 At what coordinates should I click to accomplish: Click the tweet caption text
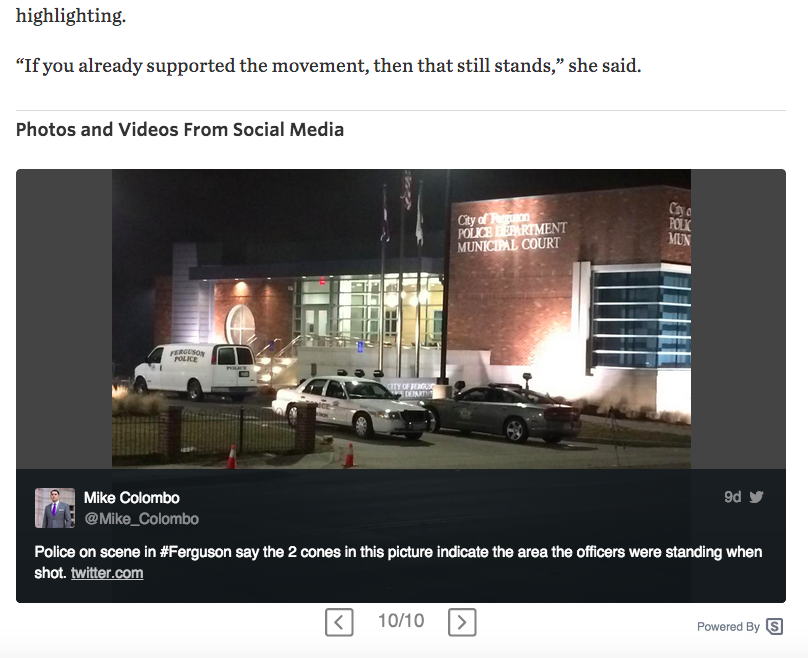[x=398, y=562]
